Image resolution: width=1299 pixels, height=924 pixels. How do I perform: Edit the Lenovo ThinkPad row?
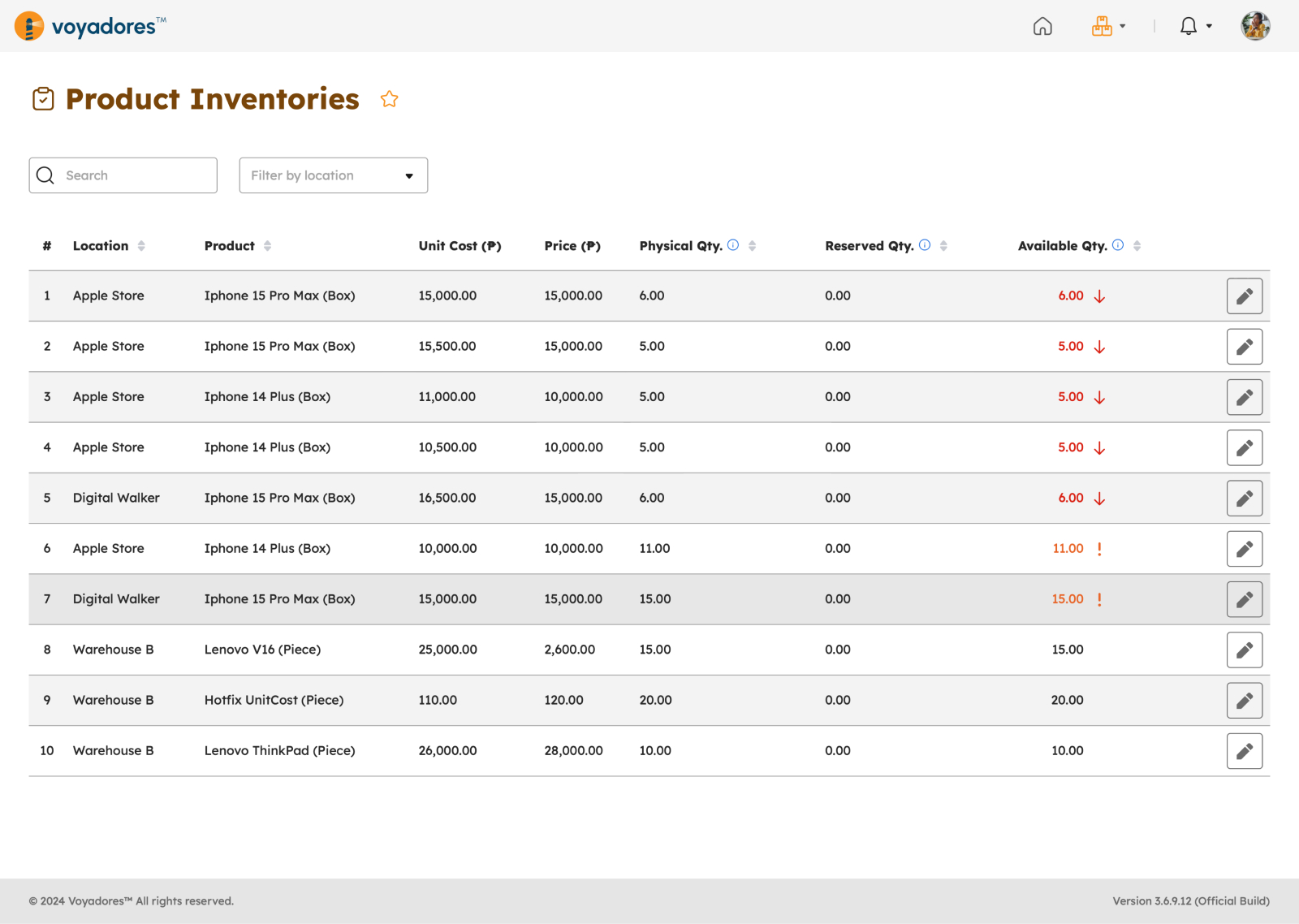coord(1245,751)
